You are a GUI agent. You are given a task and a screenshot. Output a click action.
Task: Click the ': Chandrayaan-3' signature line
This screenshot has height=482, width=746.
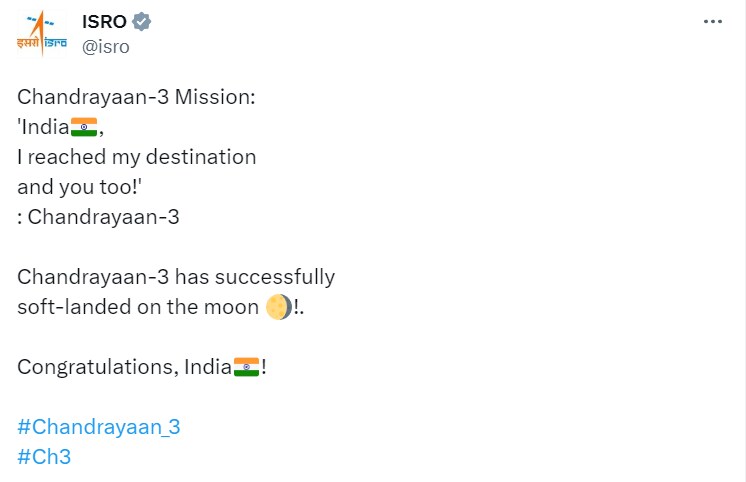98,217
